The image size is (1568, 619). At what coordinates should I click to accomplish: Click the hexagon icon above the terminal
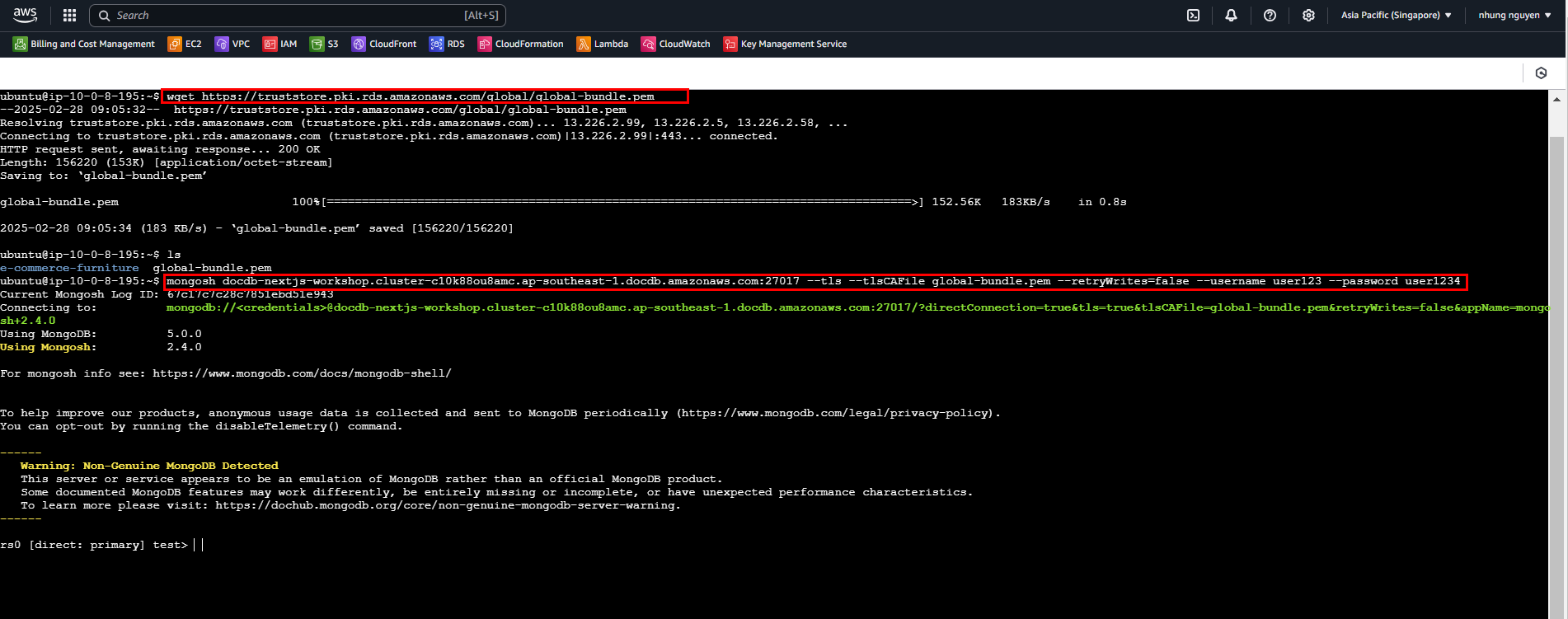pyautogui.click(x=1541, y=73)
